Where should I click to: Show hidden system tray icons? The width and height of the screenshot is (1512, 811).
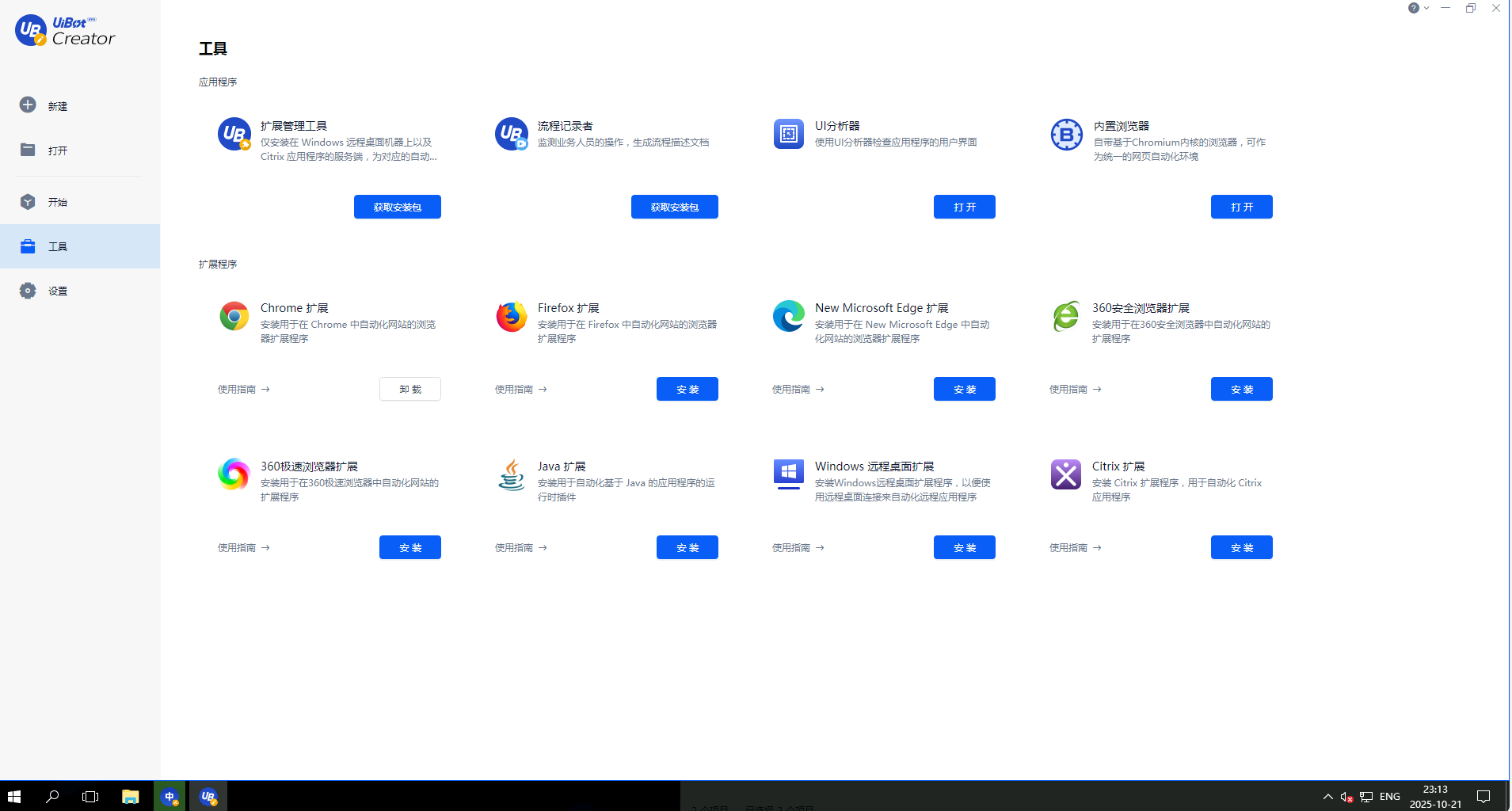point(1327,796)
